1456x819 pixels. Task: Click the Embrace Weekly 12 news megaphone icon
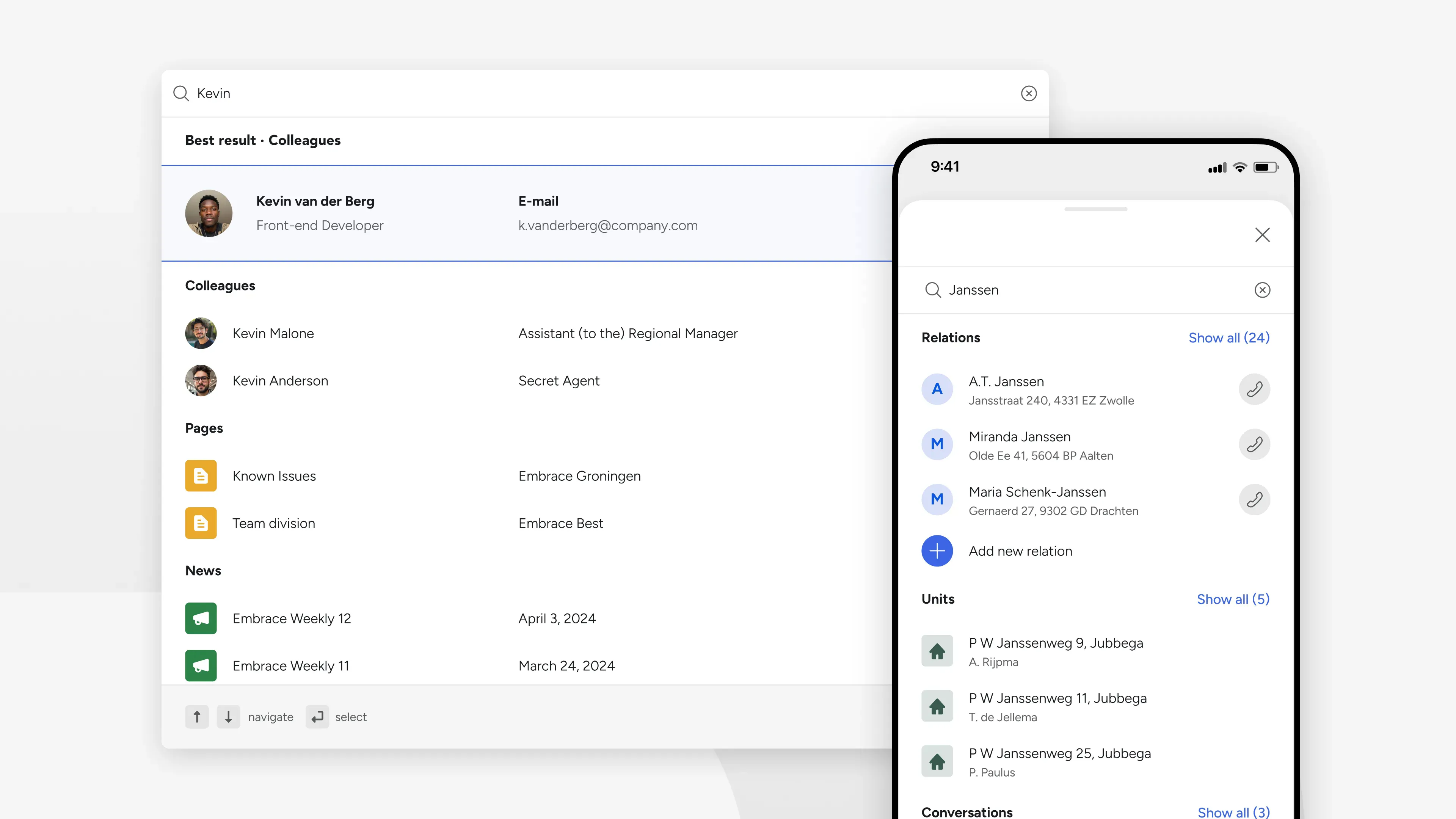(201, 618)
